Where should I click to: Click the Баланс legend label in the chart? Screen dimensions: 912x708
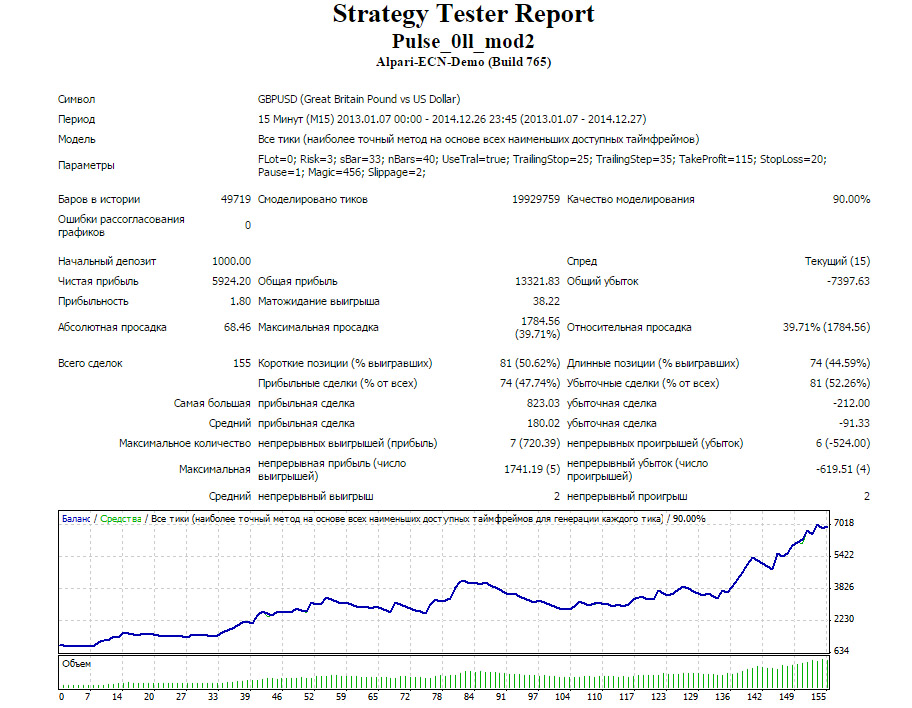(x=76, y=519)
